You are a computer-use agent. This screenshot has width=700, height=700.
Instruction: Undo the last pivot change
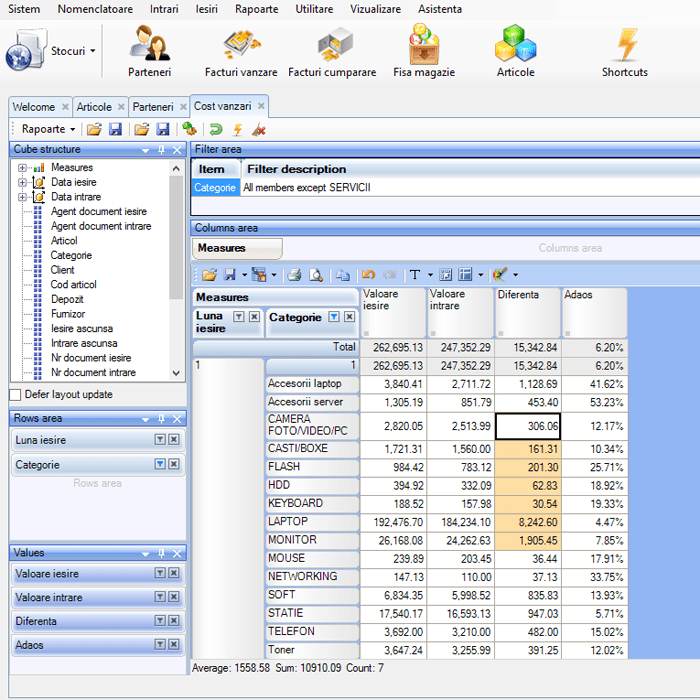point(368,275)
